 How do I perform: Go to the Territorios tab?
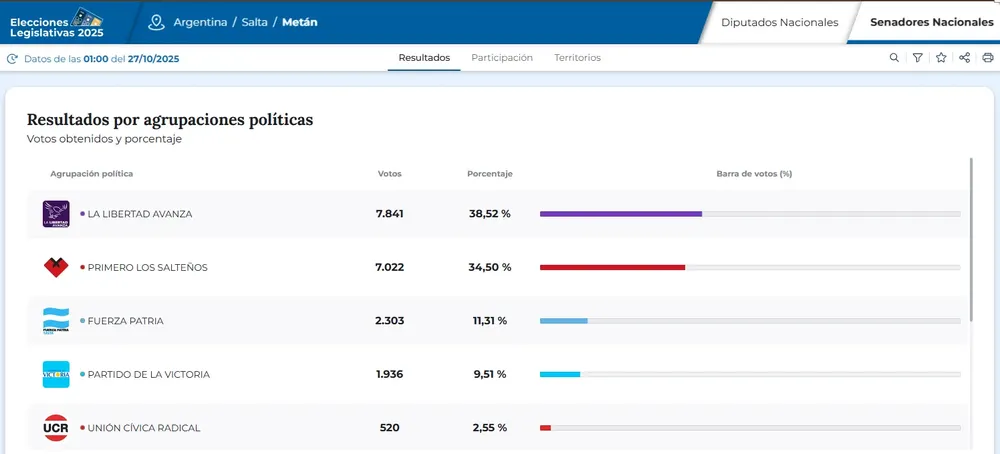pos(577,58)
